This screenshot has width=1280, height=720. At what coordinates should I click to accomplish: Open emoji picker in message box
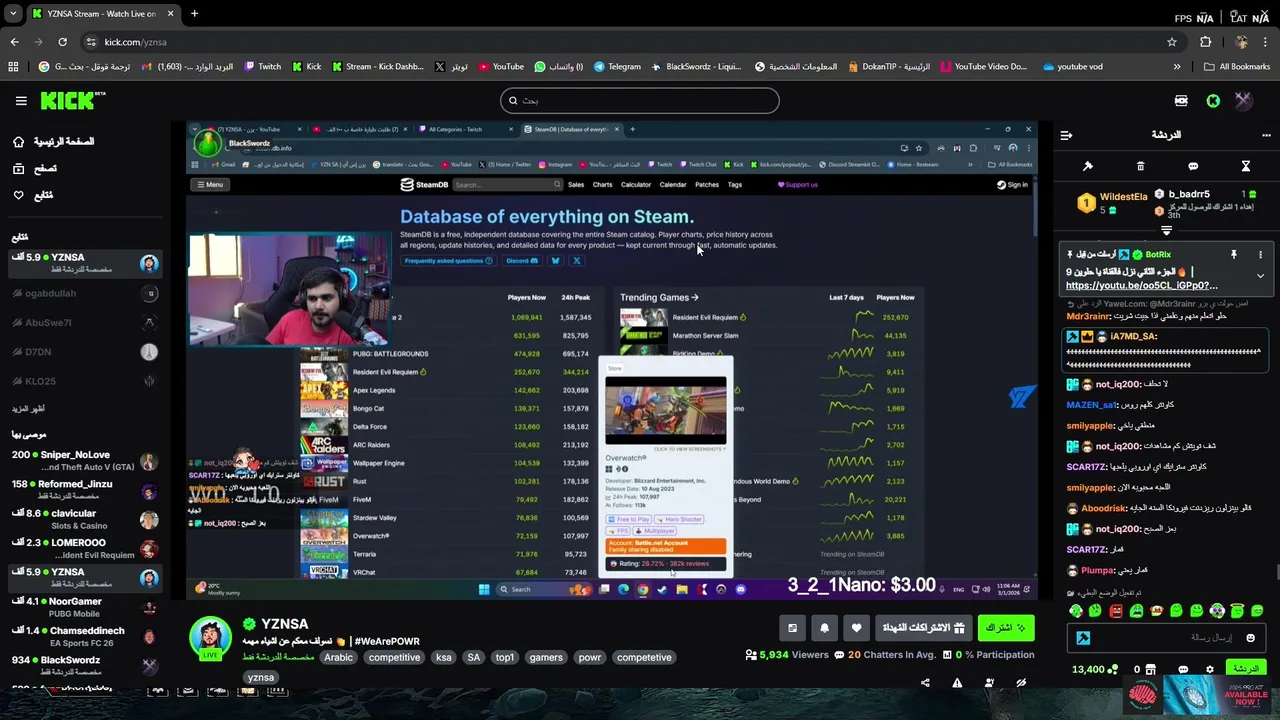pos(1250,637)
